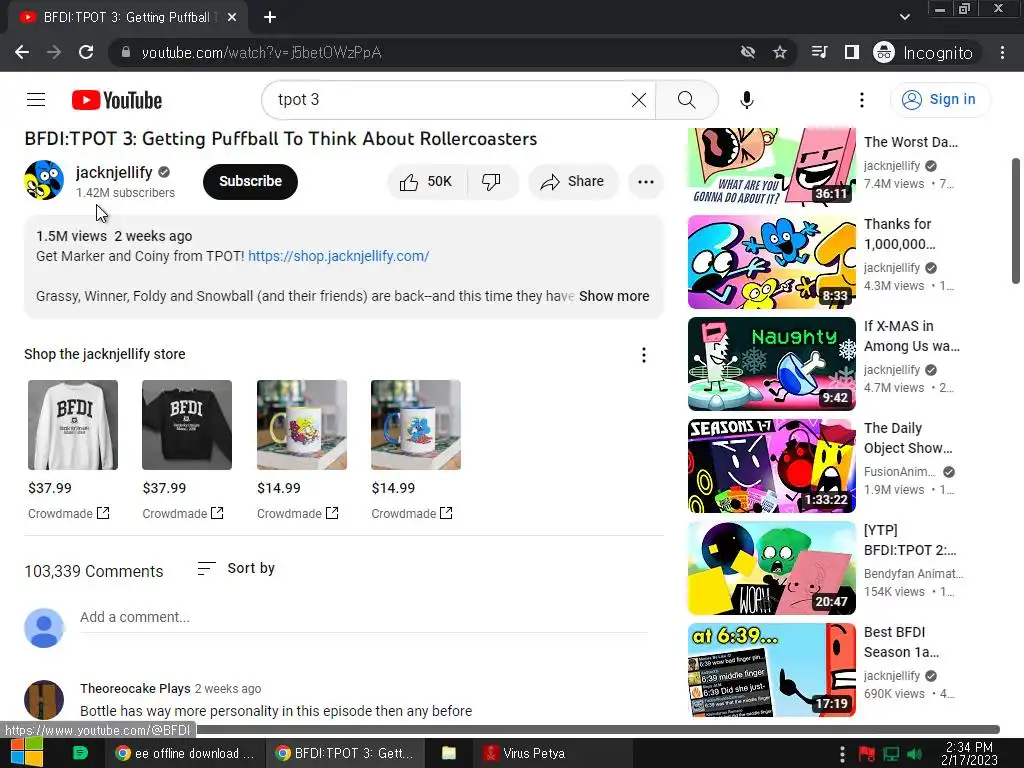Open the YouTube hamburger guide menu
This screenshot has width=1024, height=768.
point(36,100)
